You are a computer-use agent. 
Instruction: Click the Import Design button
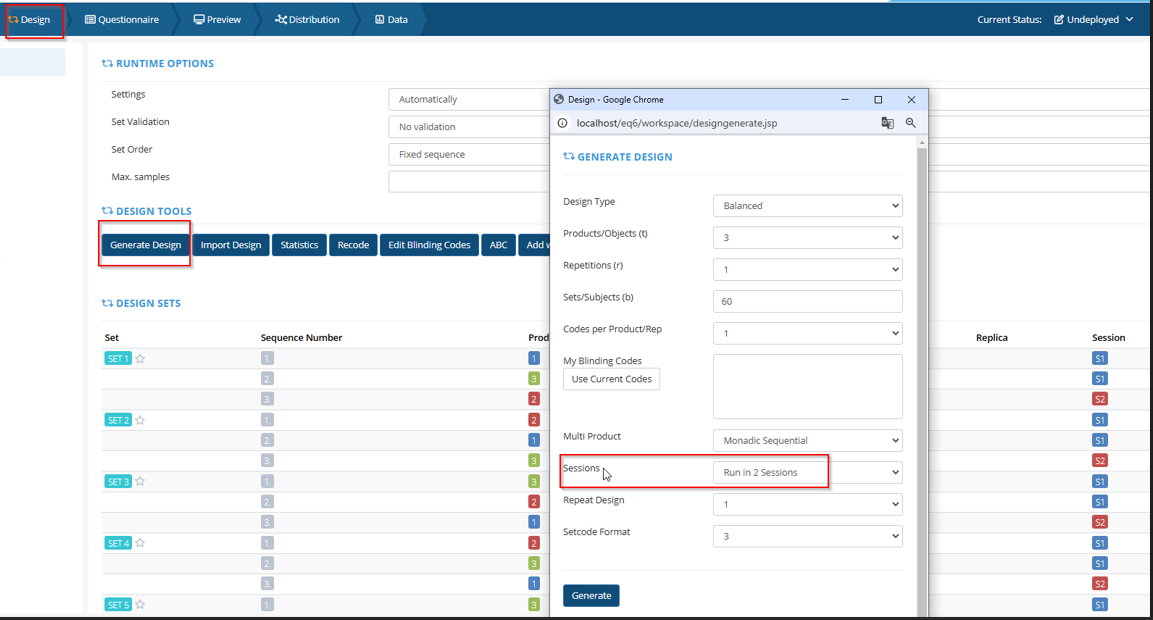tap(230, 245)
